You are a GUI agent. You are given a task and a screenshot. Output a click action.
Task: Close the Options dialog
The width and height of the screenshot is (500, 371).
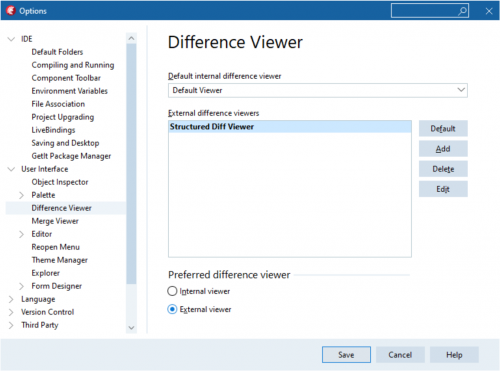[x=489, y=11]
